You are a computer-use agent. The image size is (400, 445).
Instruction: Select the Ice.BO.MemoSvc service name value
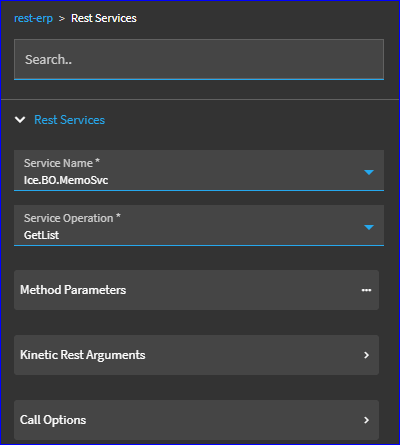pyautogui.click(x=66, y=180)
